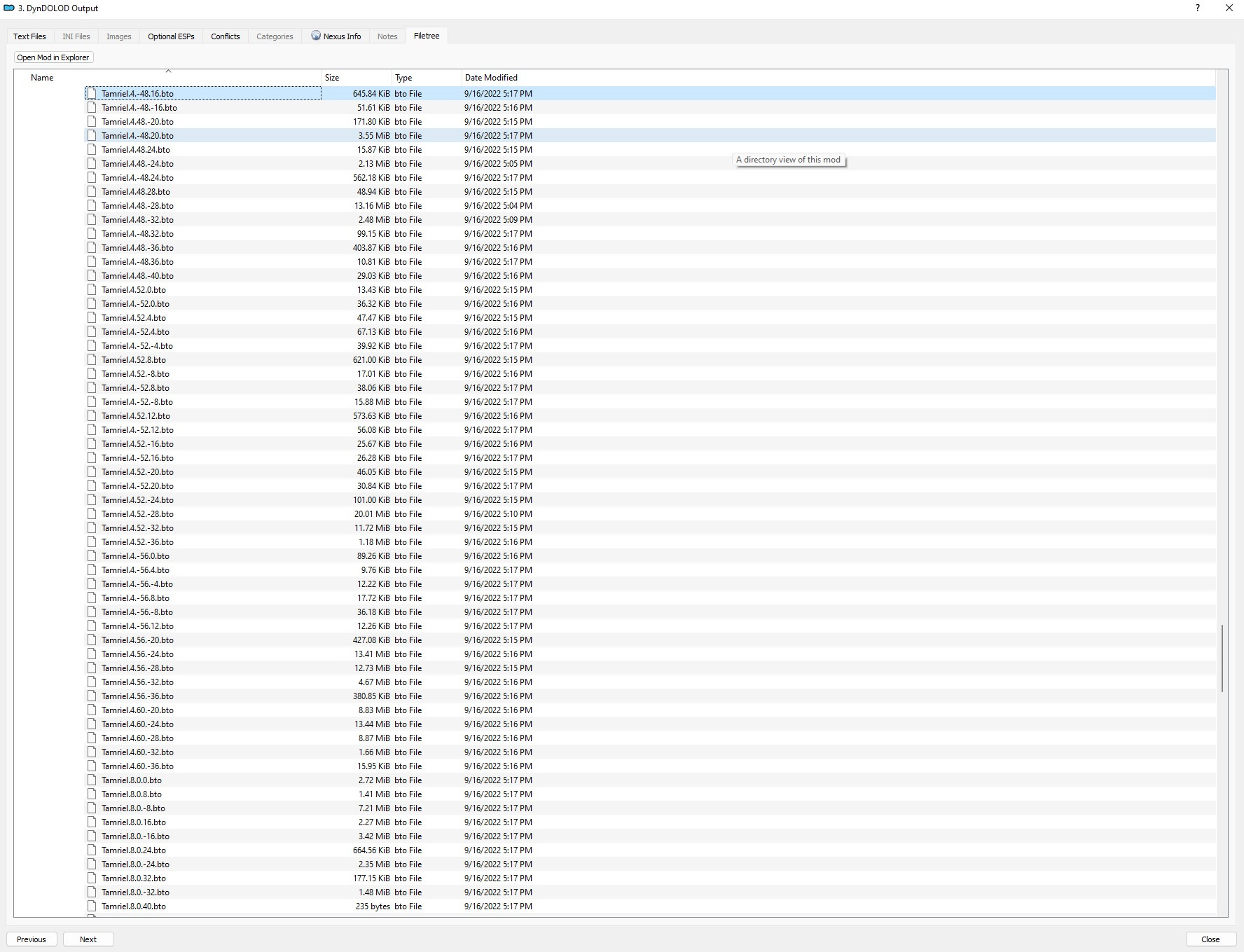1244x952 pixels.
Task: Click file icon of Tamriel.4.-56.12.bto
Action: (x=92, y=626)
